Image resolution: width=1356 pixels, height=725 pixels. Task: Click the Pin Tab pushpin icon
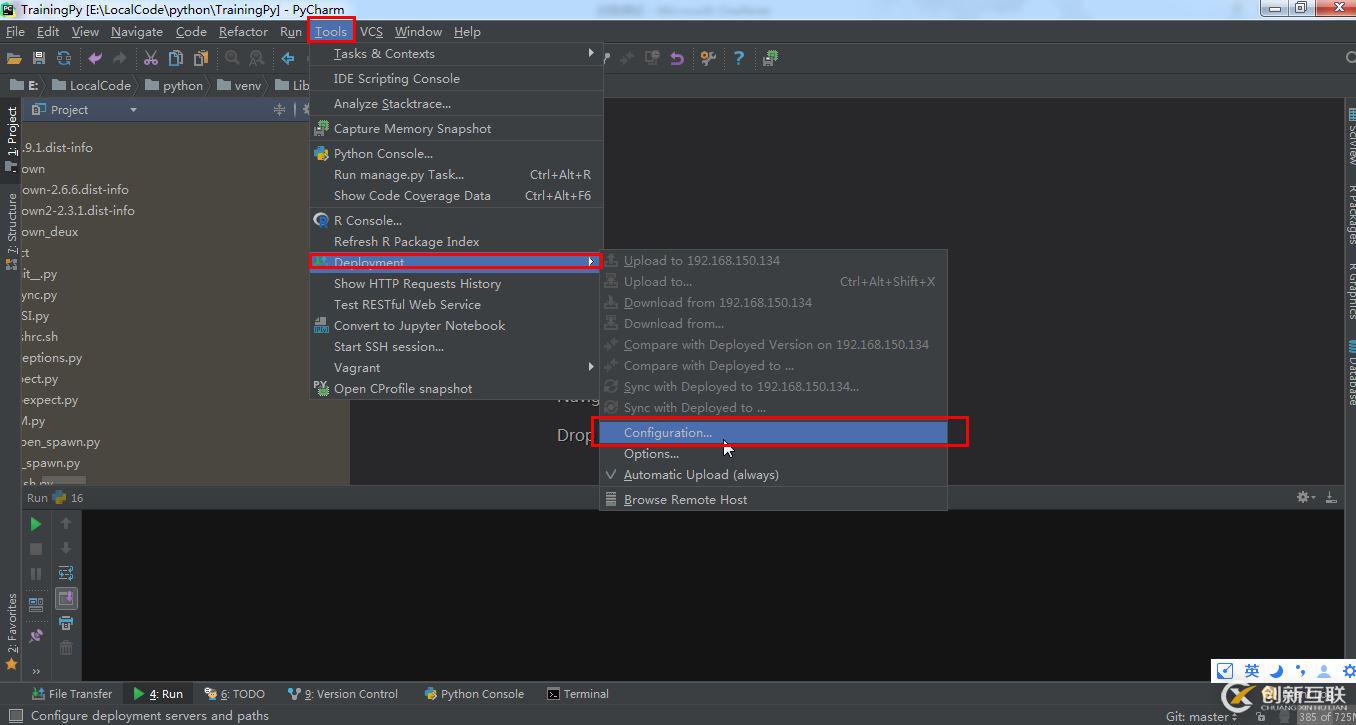tap(36, 635)
